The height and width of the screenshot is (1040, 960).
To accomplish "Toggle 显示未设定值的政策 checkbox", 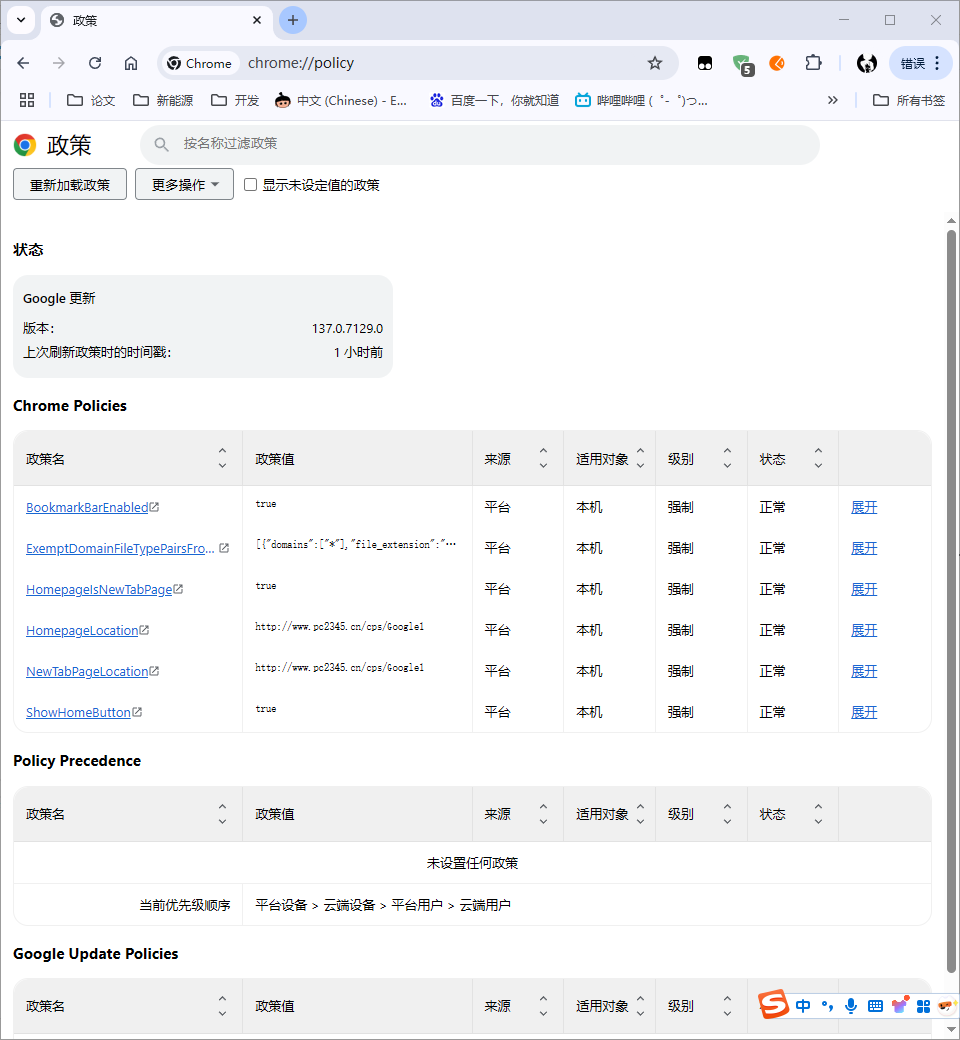I will click(x=250, y=184).
